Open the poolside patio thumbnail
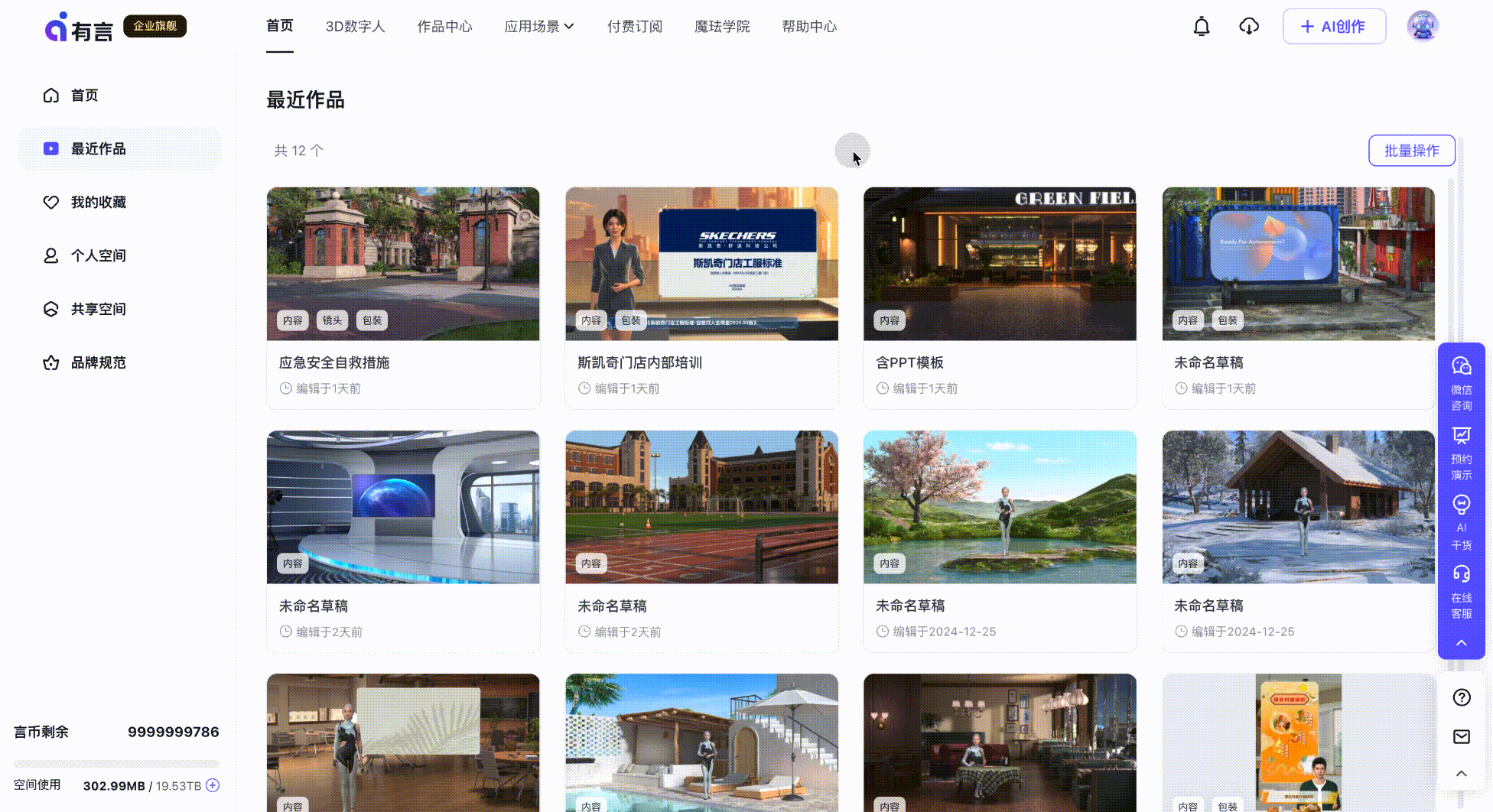This screenshot has height=812, width=1493. point(701,742)
